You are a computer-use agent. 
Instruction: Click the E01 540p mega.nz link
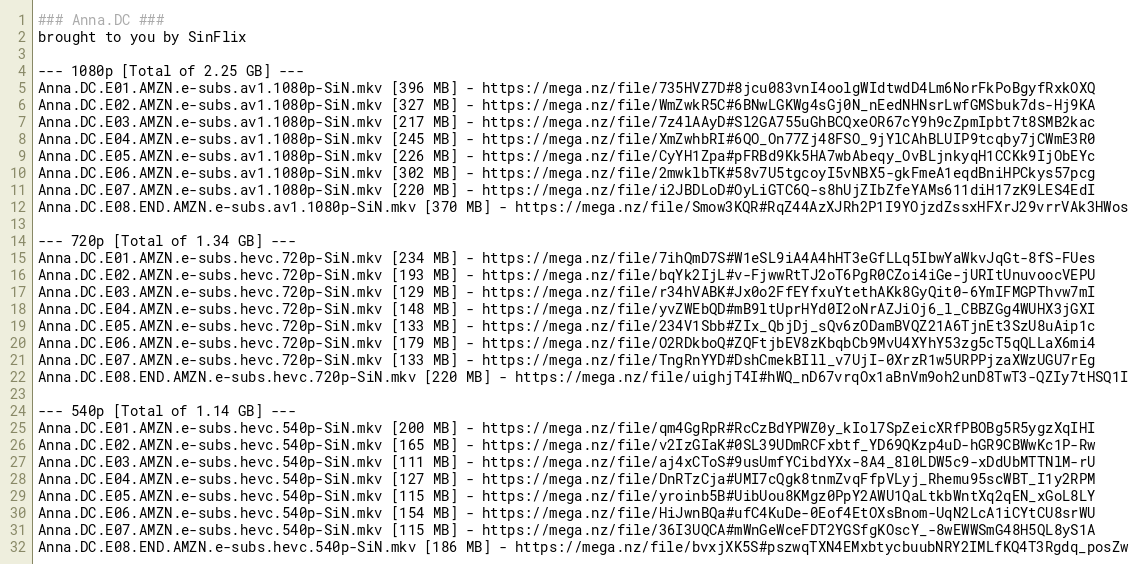click(788, 428)
